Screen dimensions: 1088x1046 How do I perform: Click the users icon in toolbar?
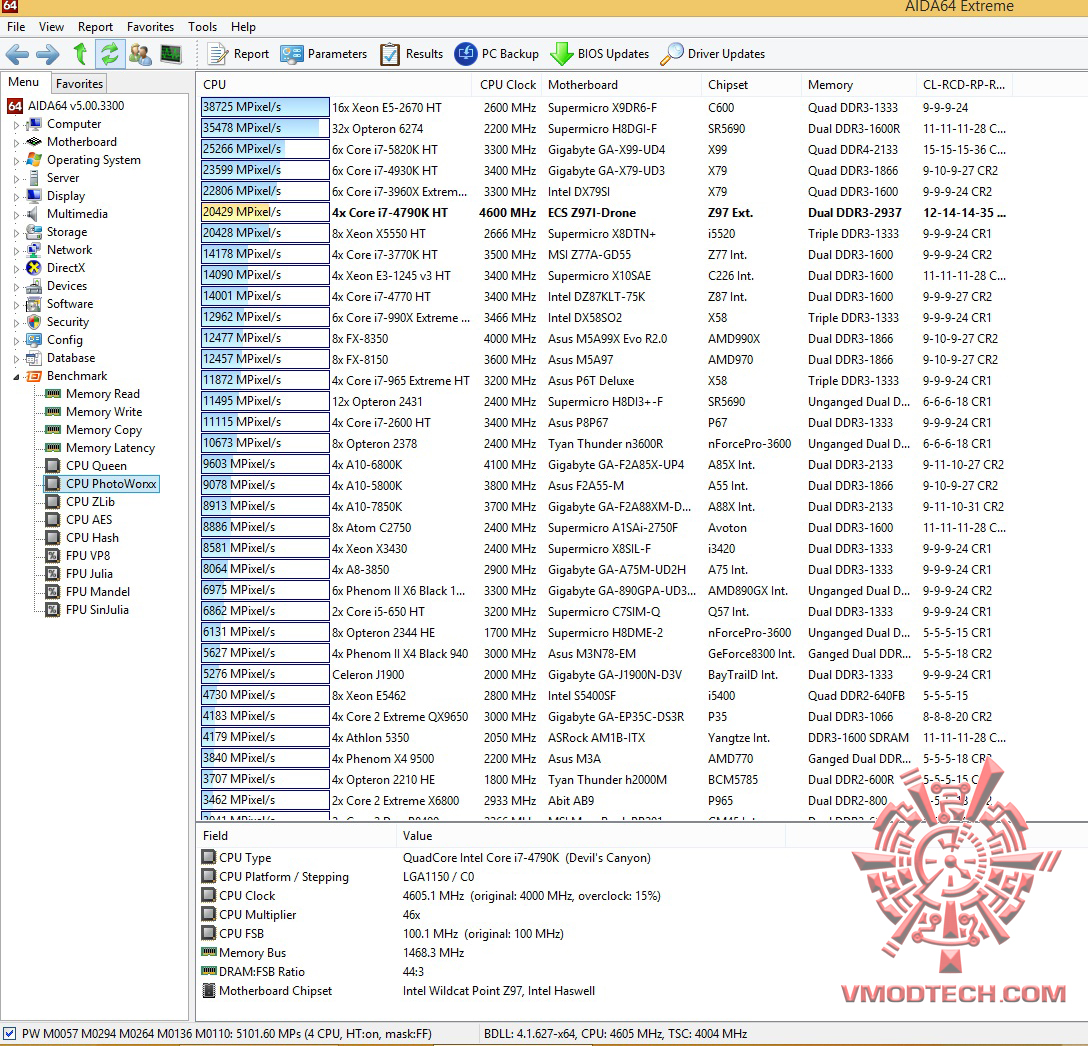coord(140,54)
